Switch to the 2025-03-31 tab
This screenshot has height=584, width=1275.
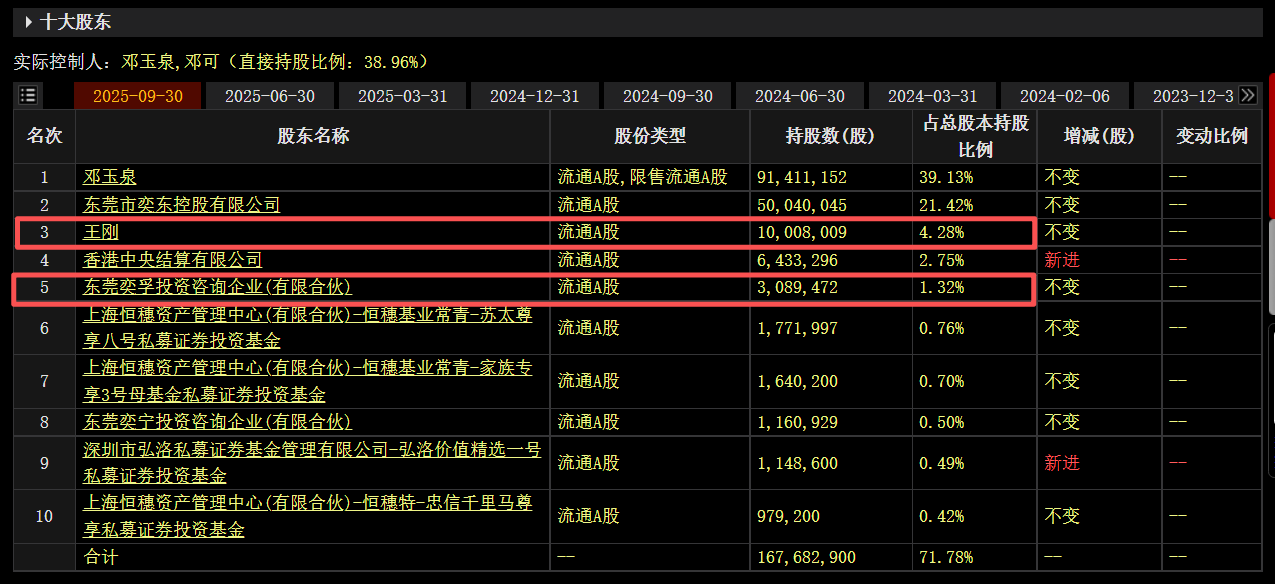[403, 96]
